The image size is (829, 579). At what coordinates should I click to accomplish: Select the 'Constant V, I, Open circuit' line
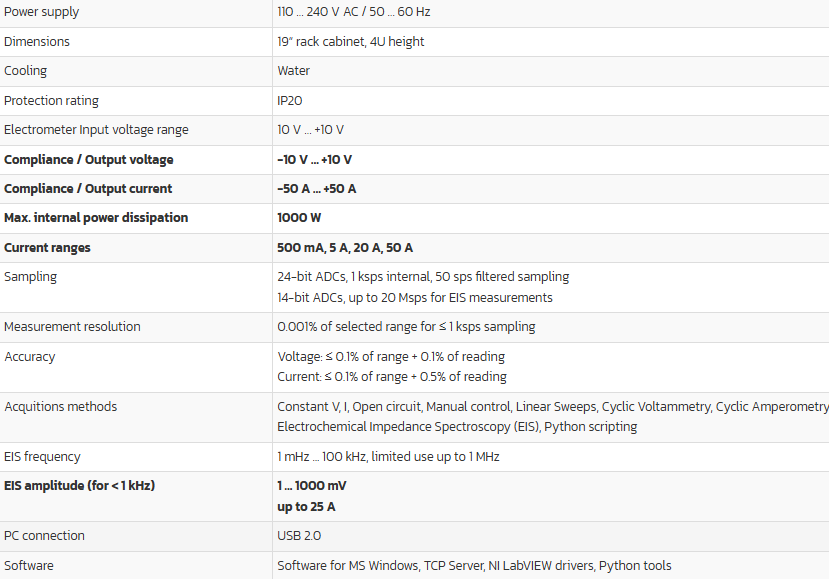552,406
